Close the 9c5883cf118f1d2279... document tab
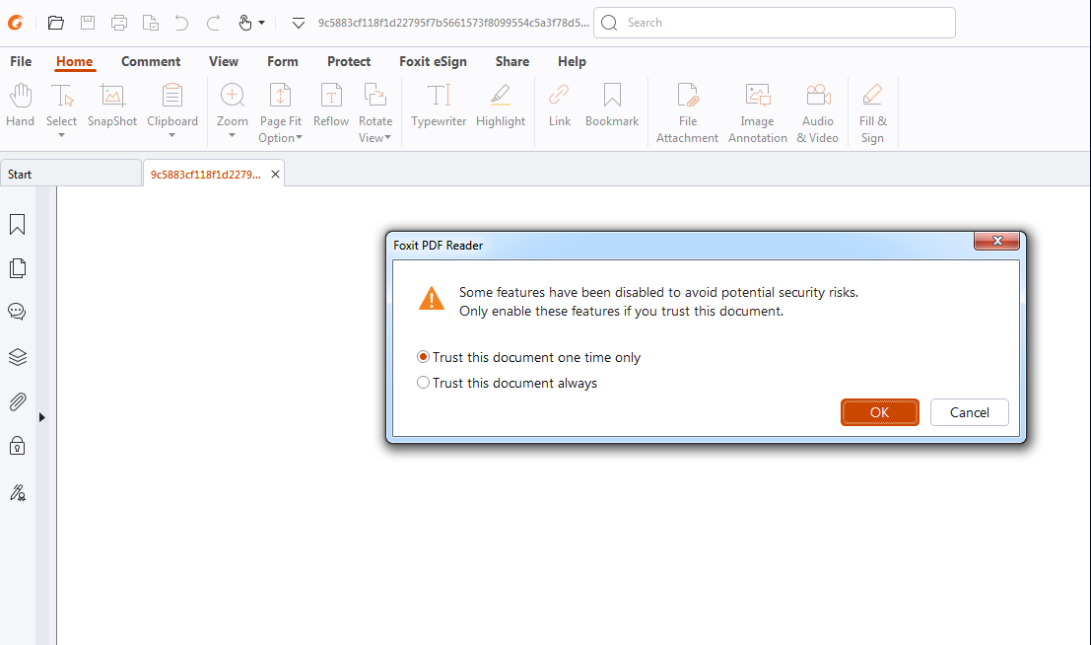 click(x=276, y=174)
